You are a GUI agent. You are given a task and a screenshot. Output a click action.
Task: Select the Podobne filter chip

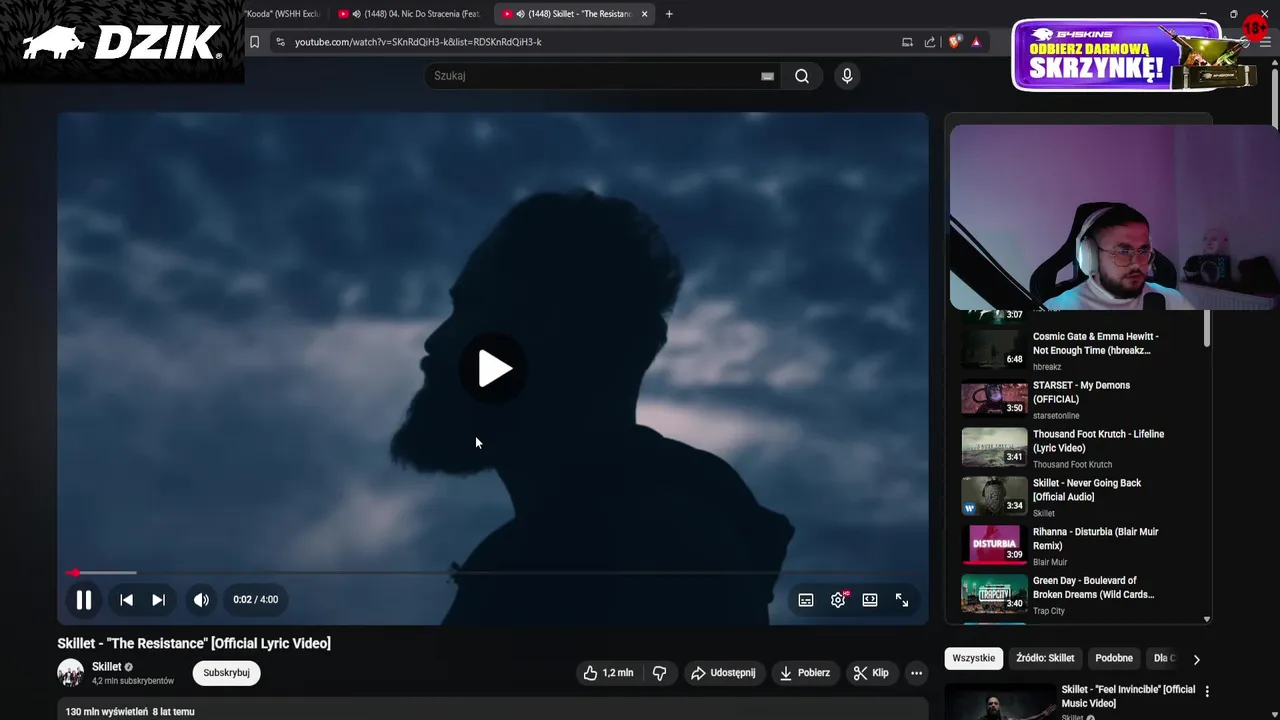[x=1114, y=658]
